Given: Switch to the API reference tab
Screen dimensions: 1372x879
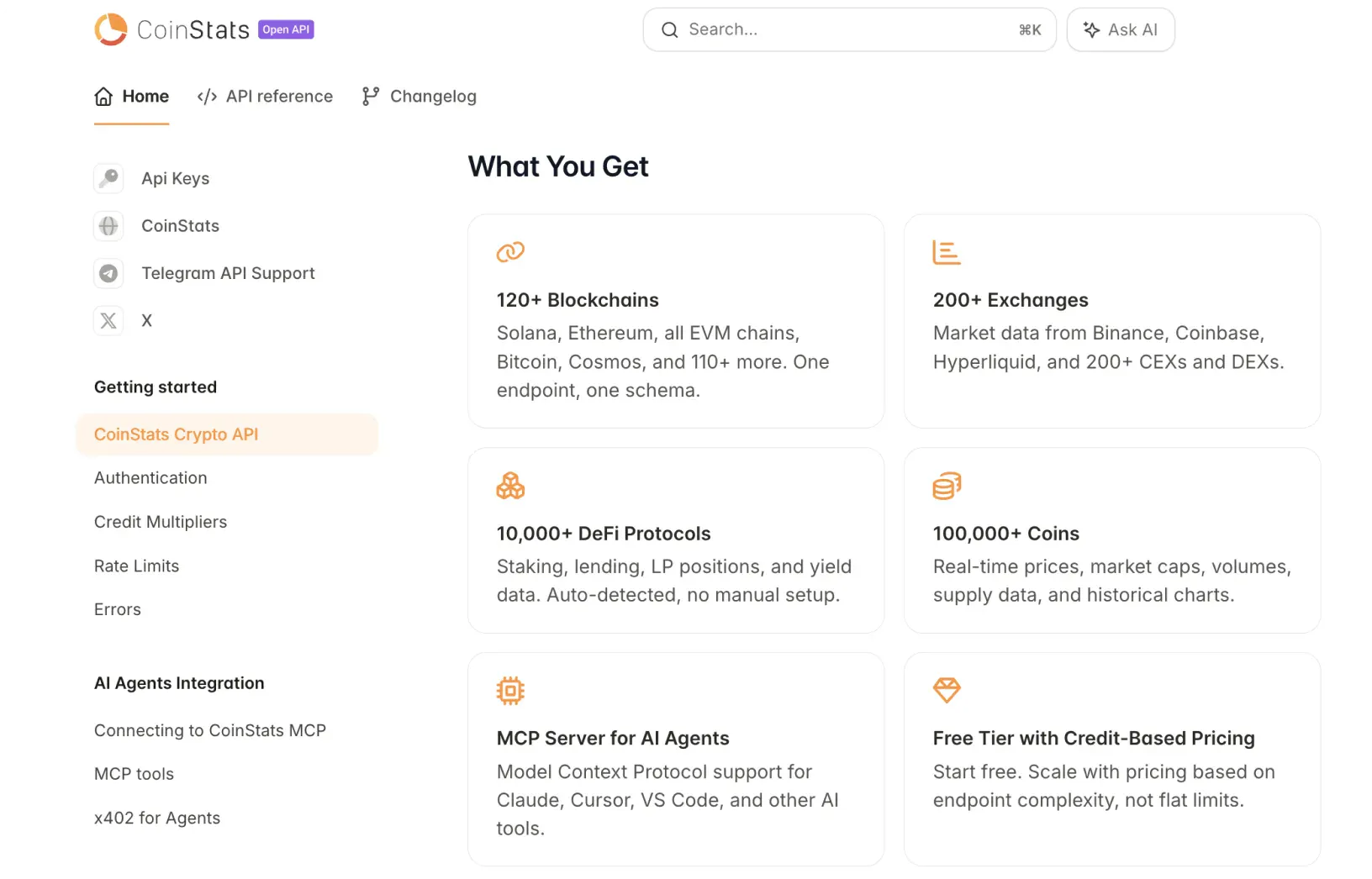Looking at the screenshot, I should [265, 96].
